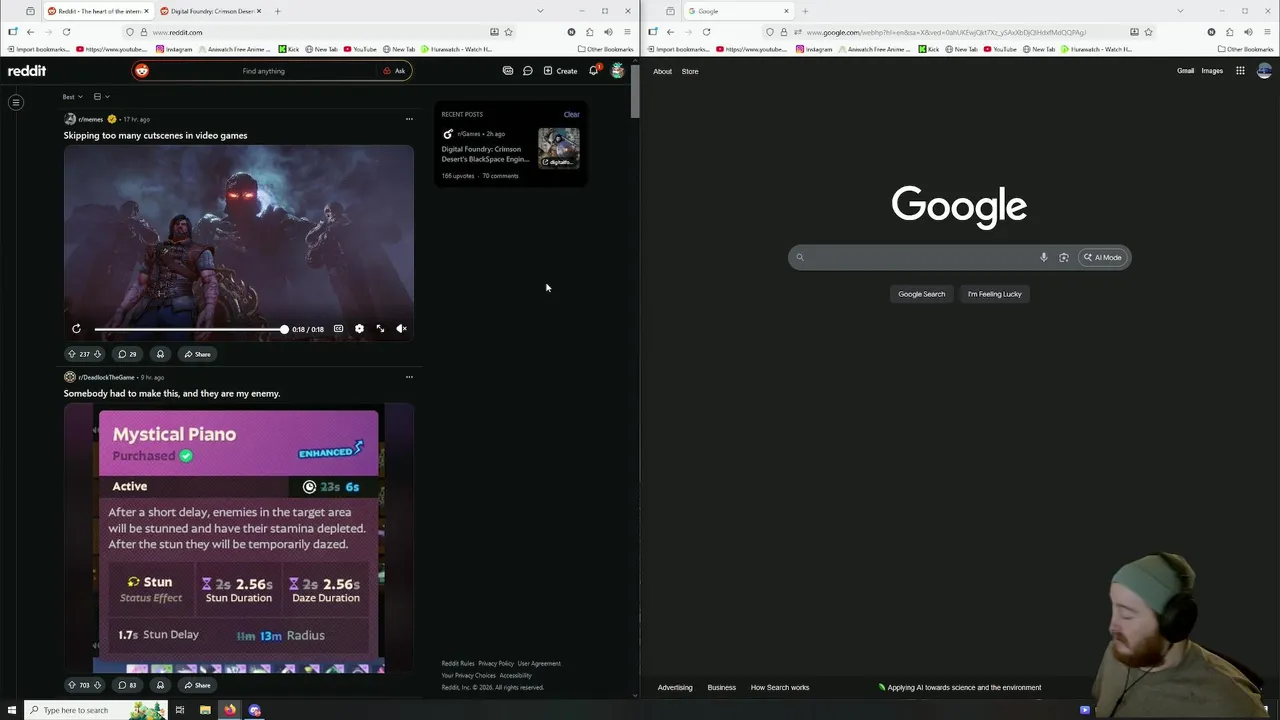This screenshot has height=720, width=1280.
Task: Open Reddit user avatar menu
Action: (x=618, y=71)
